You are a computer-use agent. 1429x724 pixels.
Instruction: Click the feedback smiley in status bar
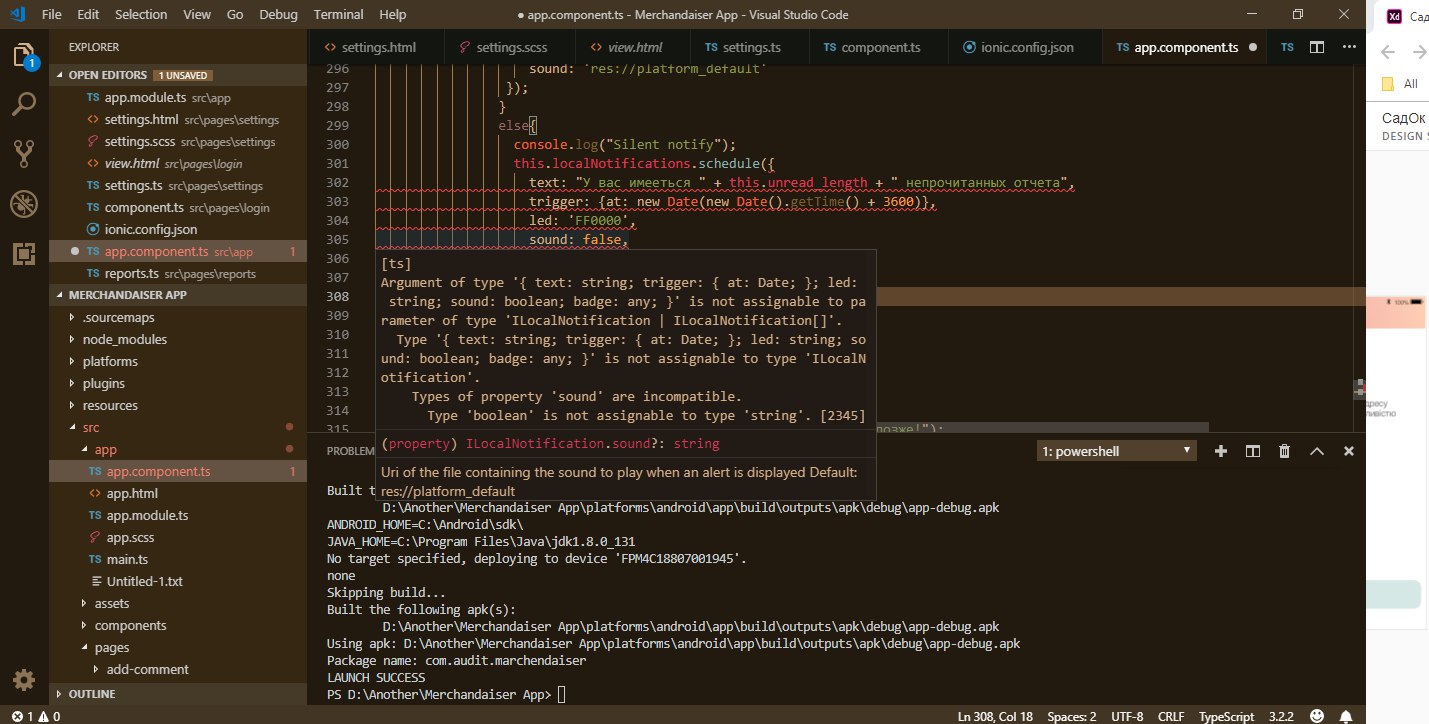coord(1315,716)
